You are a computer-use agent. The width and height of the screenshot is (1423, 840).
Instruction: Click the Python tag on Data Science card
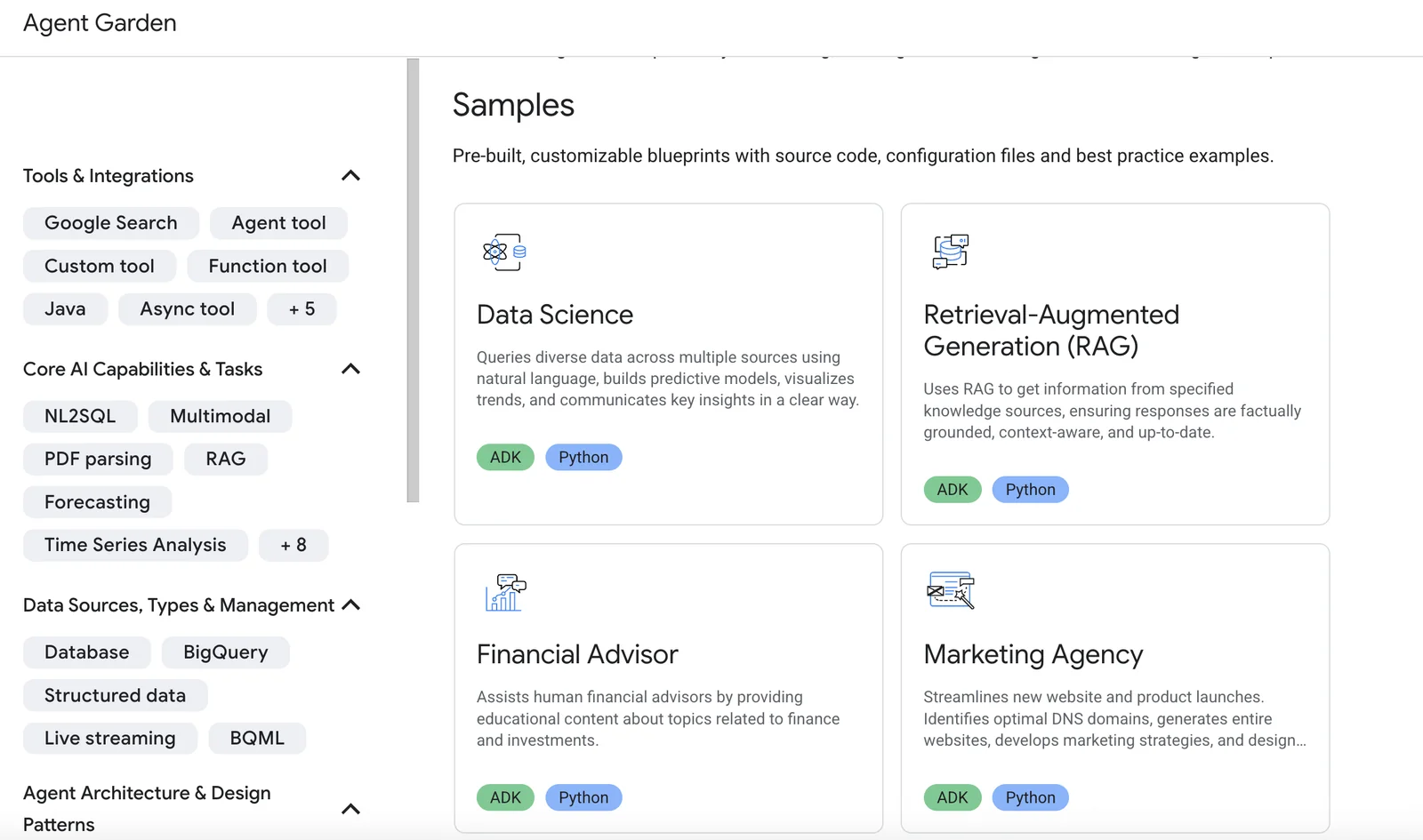click(583, 456)
